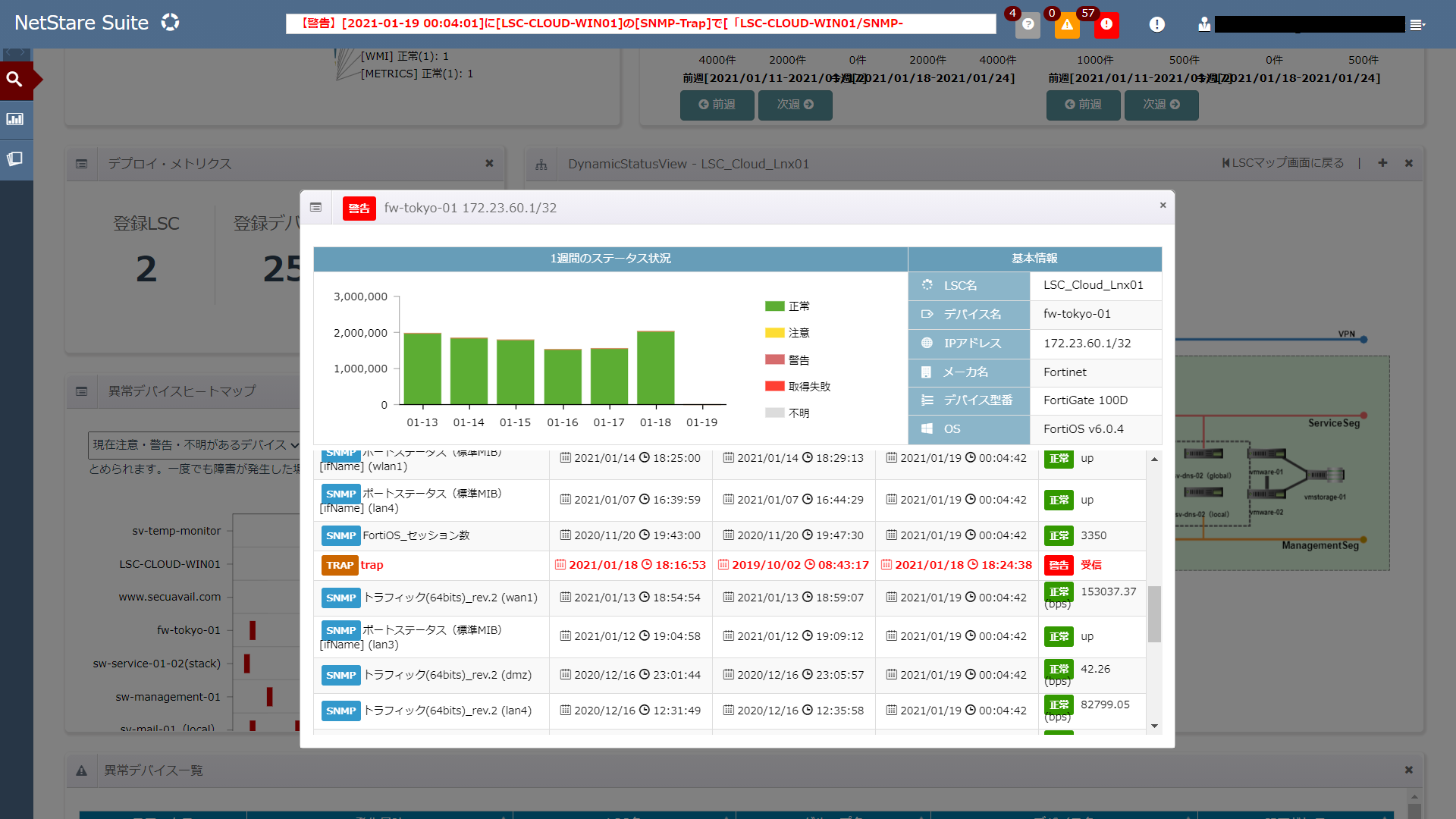Open the top-right hamburger menu
1456x819 pixels.
(1417, 25)
